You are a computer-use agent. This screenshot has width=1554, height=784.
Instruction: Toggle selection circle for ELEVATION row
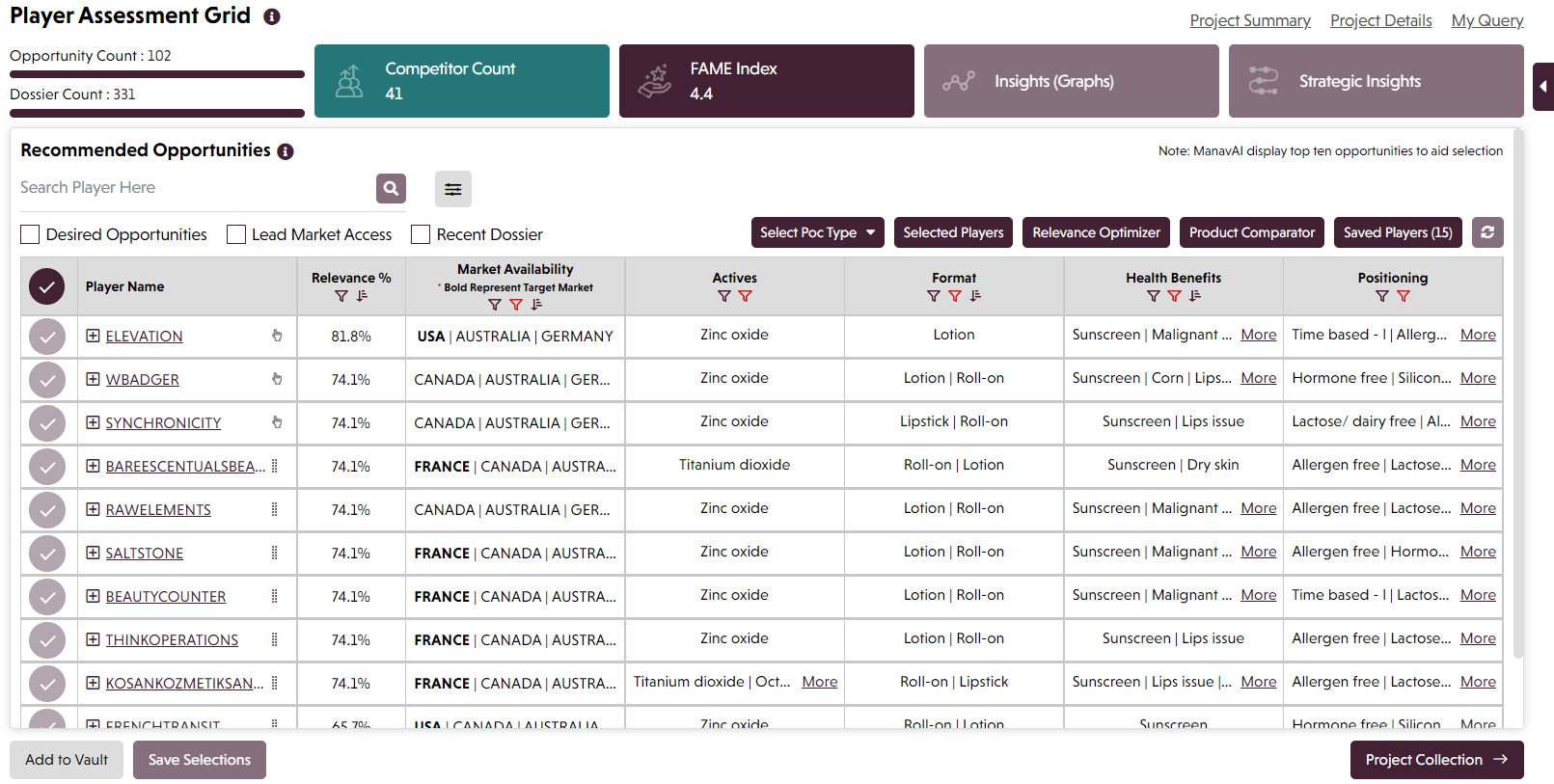(46, 337)
